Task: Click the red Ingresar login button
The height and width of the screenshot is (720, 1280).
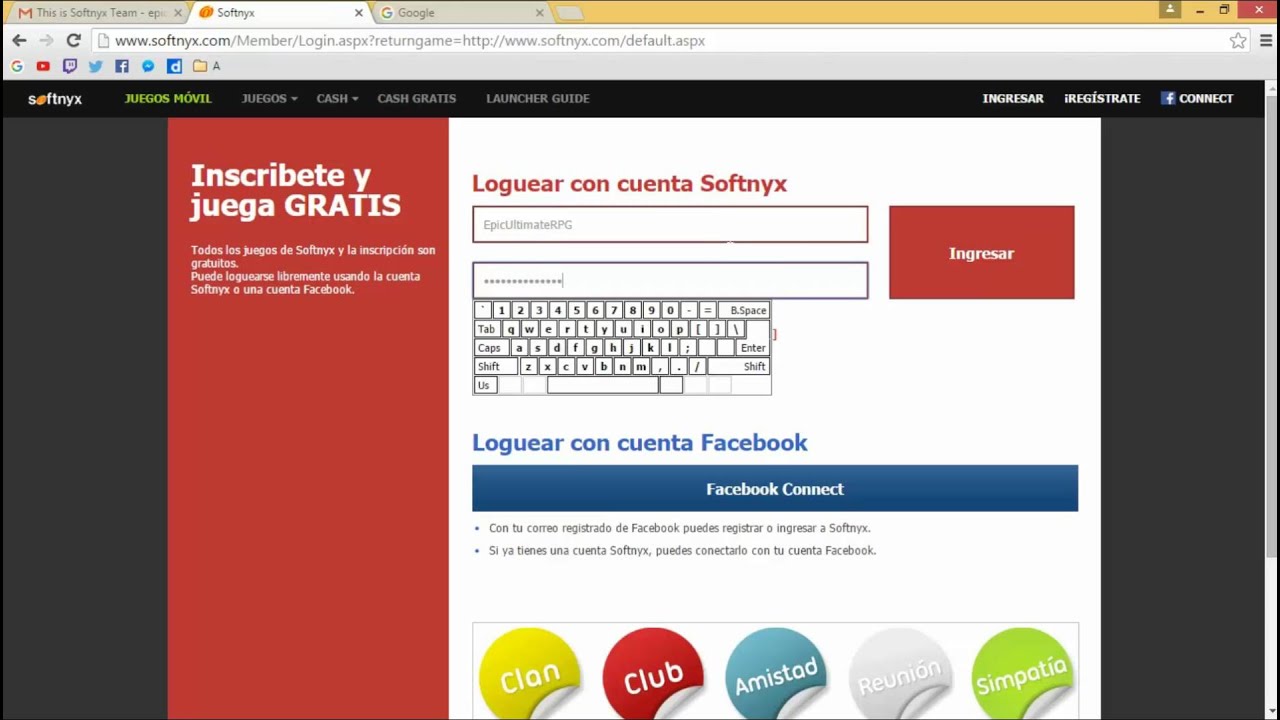Action: coord(982,253)
